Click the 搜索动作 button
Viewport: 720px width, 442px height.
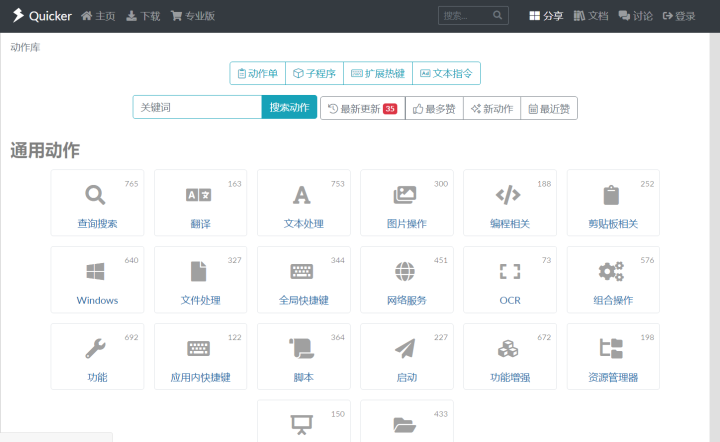pyautogui.click(x=289, y=107)
